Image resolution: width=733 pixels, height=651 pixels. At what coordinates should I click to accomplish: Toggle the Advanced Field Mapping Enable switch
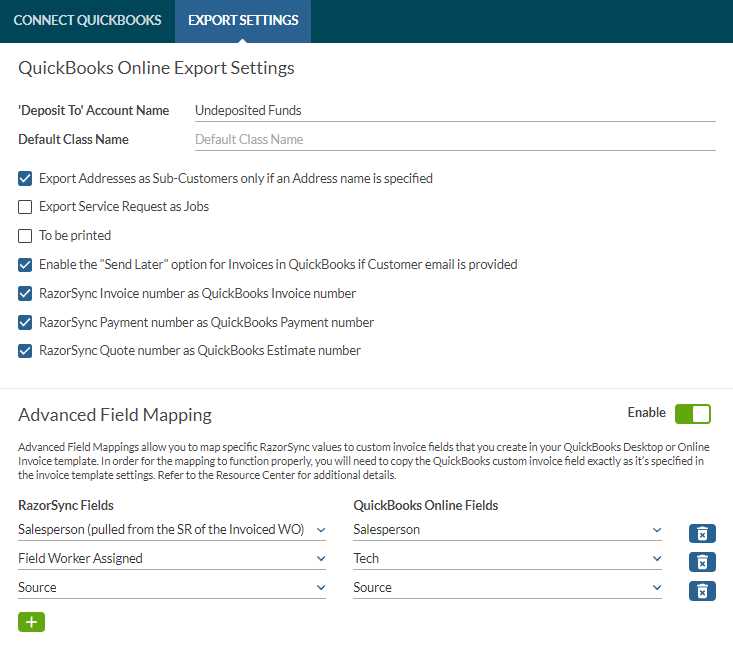point(693,414)
